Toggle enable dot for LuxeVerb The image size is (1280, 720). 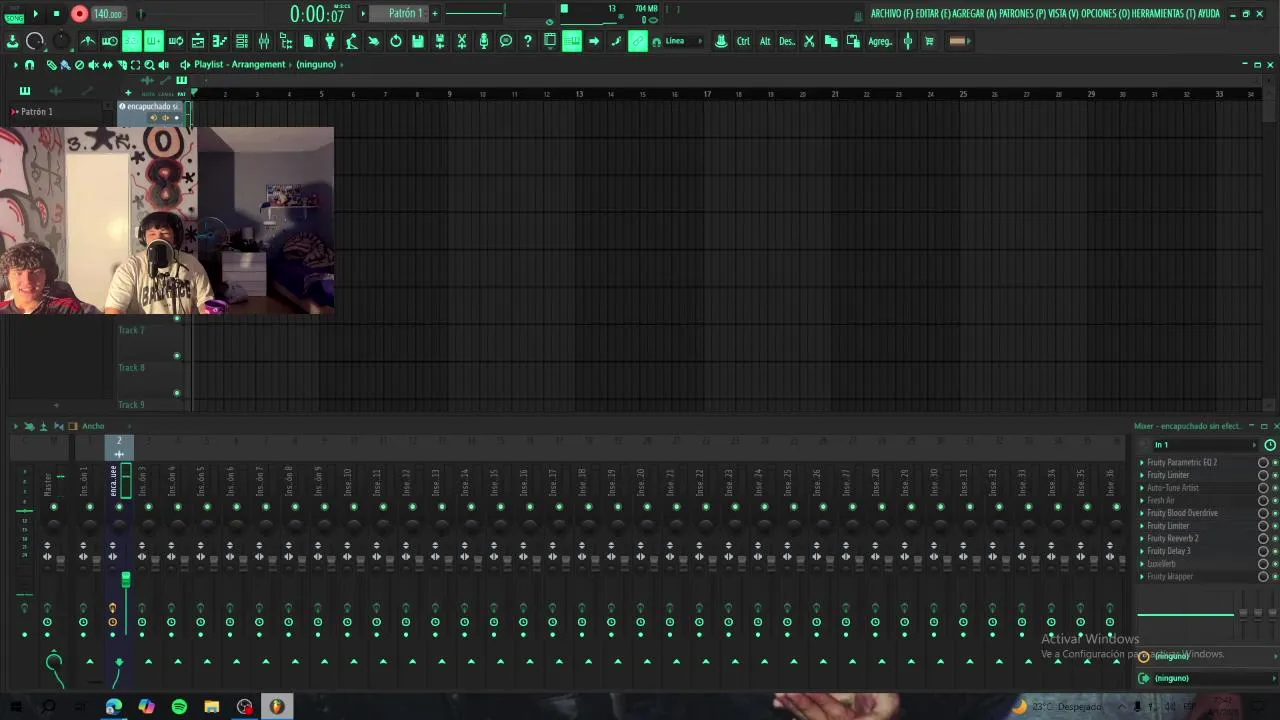click(1275, 564)
